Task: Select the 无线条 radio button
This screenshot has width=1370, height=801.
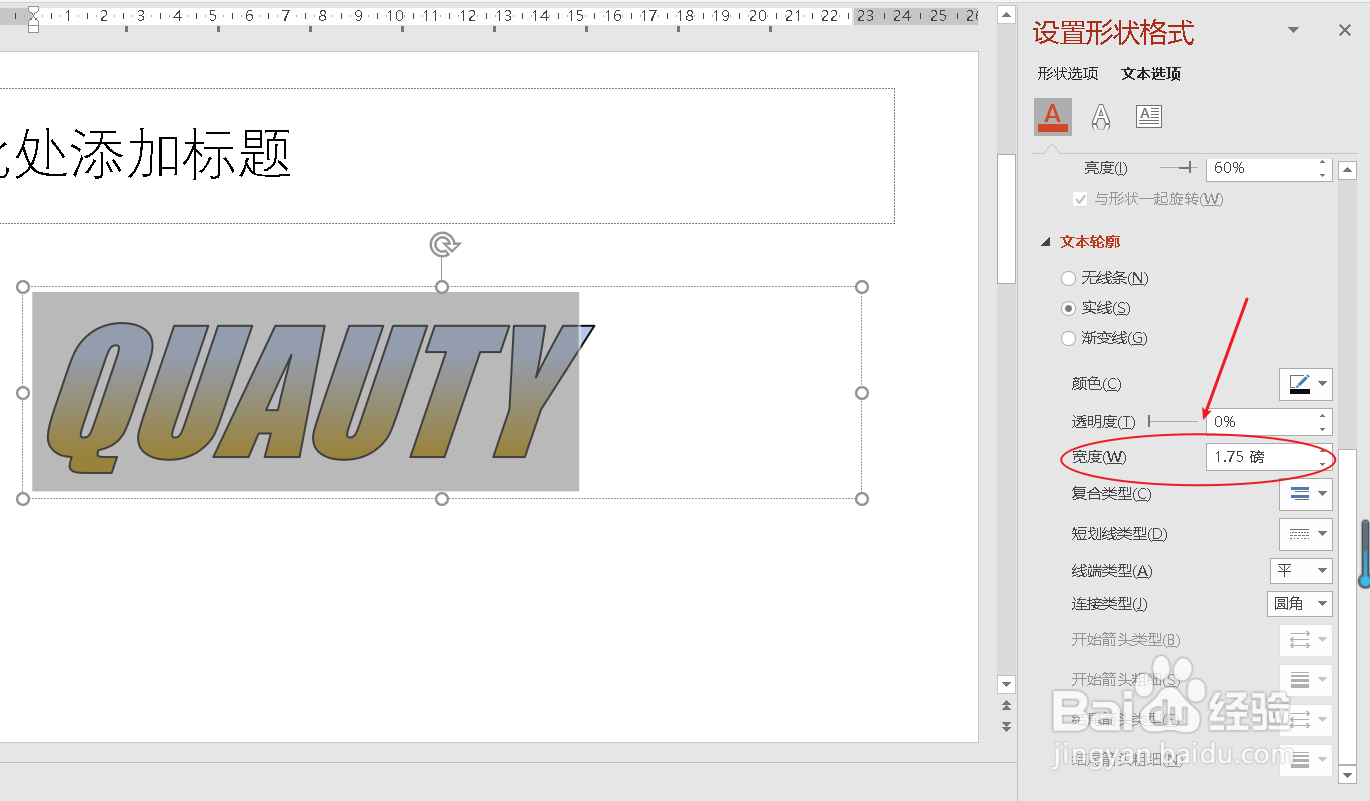Action: 1069,278
